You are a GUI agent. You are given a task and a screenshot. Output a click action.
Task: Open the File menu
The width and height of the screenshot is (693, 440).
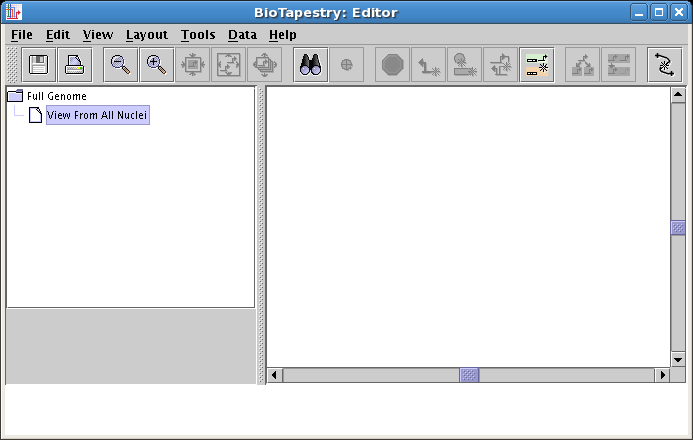point(21,34)
